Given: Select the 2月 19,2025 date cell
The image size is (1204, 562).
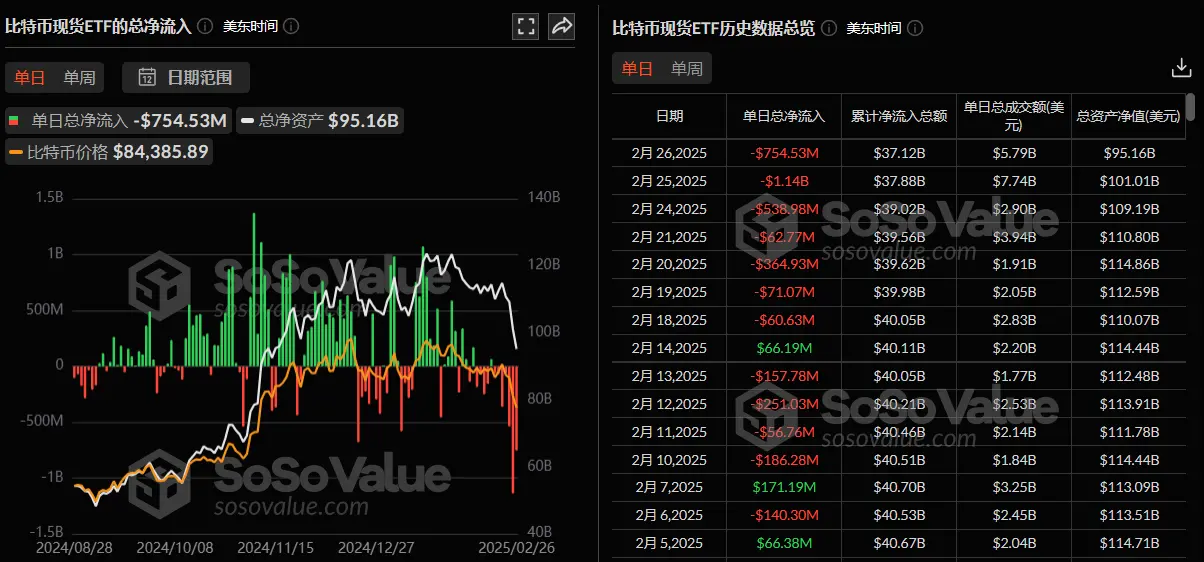Looking at the screenshot, I should [x=669, y=293].
